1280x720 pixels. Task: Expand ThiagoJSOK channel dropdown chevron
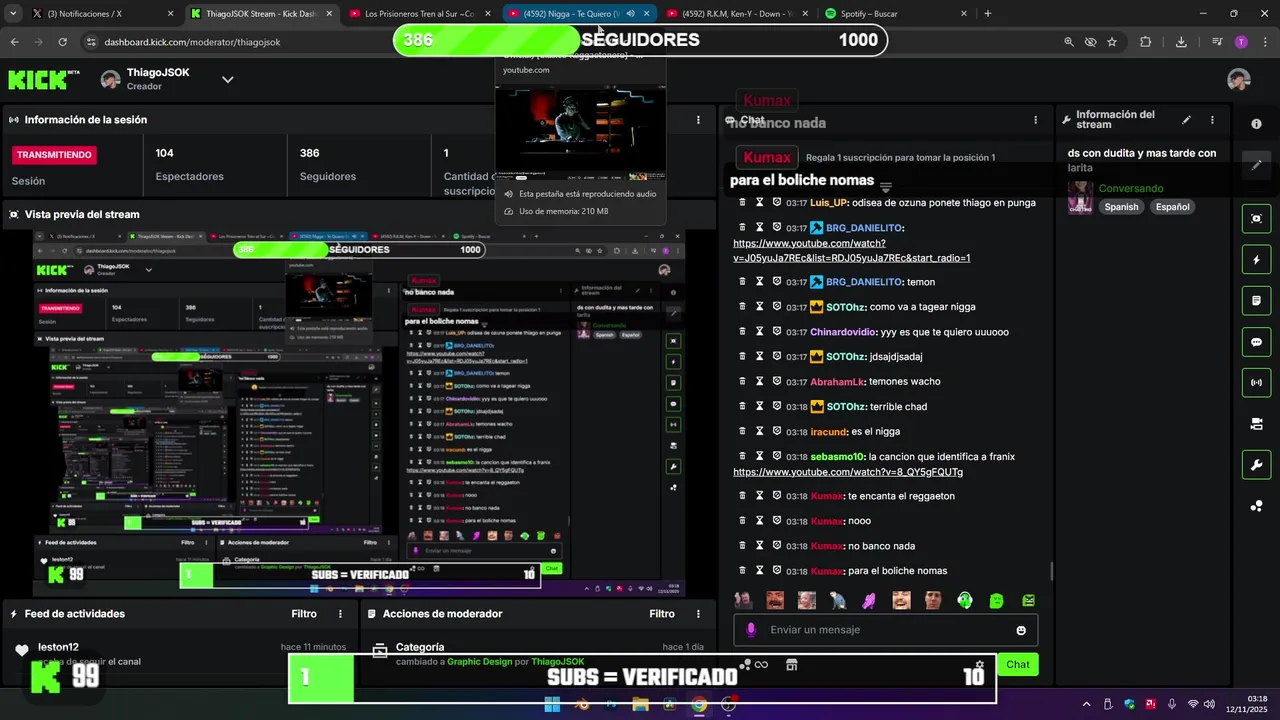227,80
